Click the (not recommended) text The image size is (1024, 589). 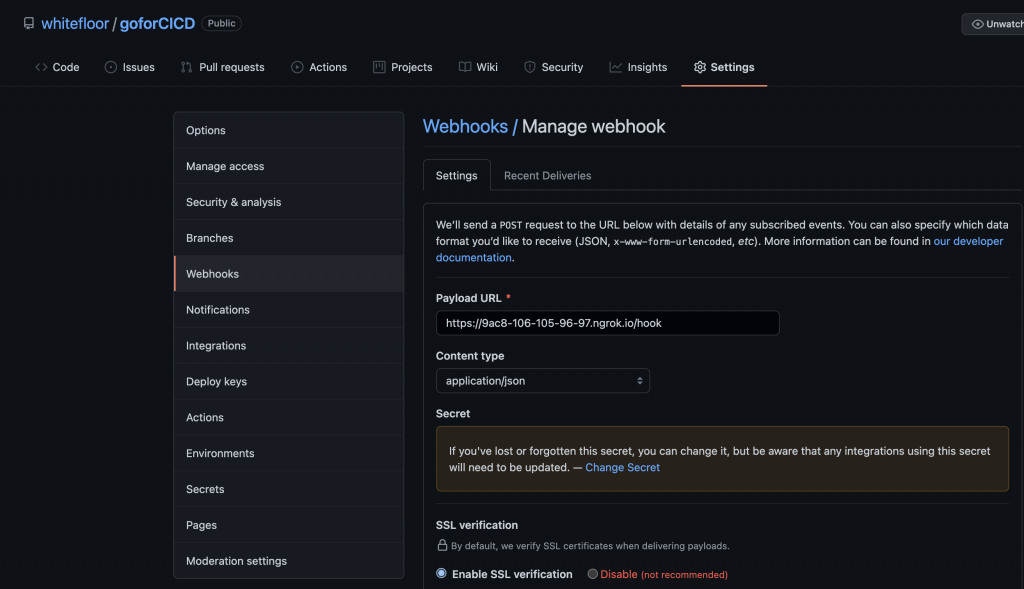point(684,575)
